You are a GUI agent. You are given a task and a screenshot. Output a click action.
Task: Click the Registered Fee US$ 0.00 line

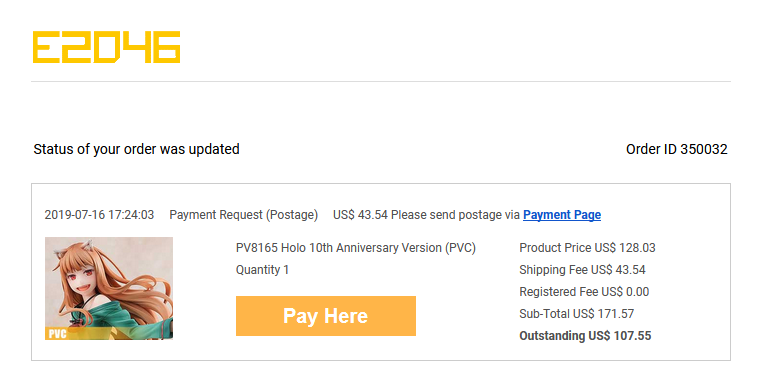point(584,292)
